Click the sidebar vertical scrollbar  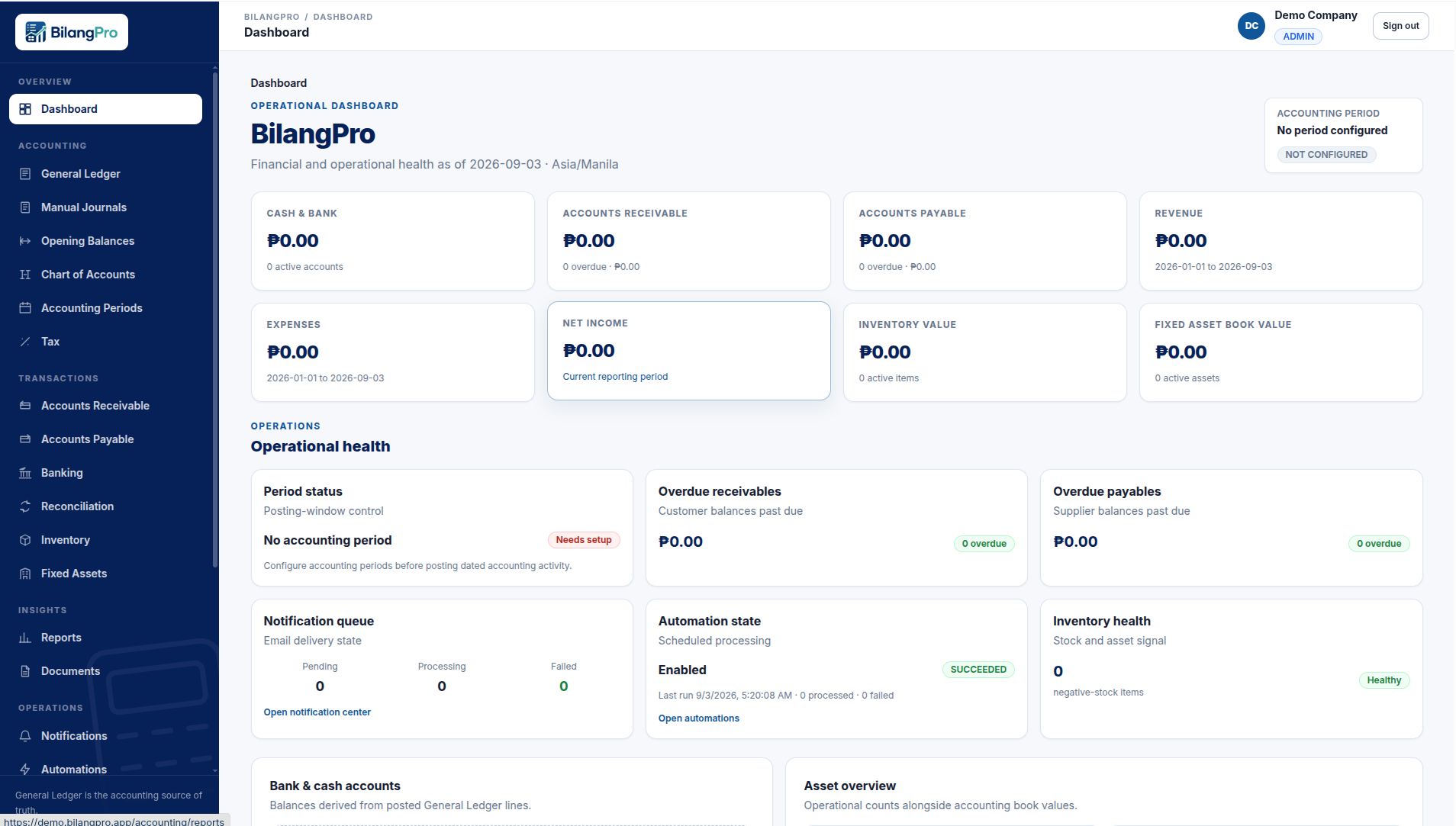pos(215,320)
